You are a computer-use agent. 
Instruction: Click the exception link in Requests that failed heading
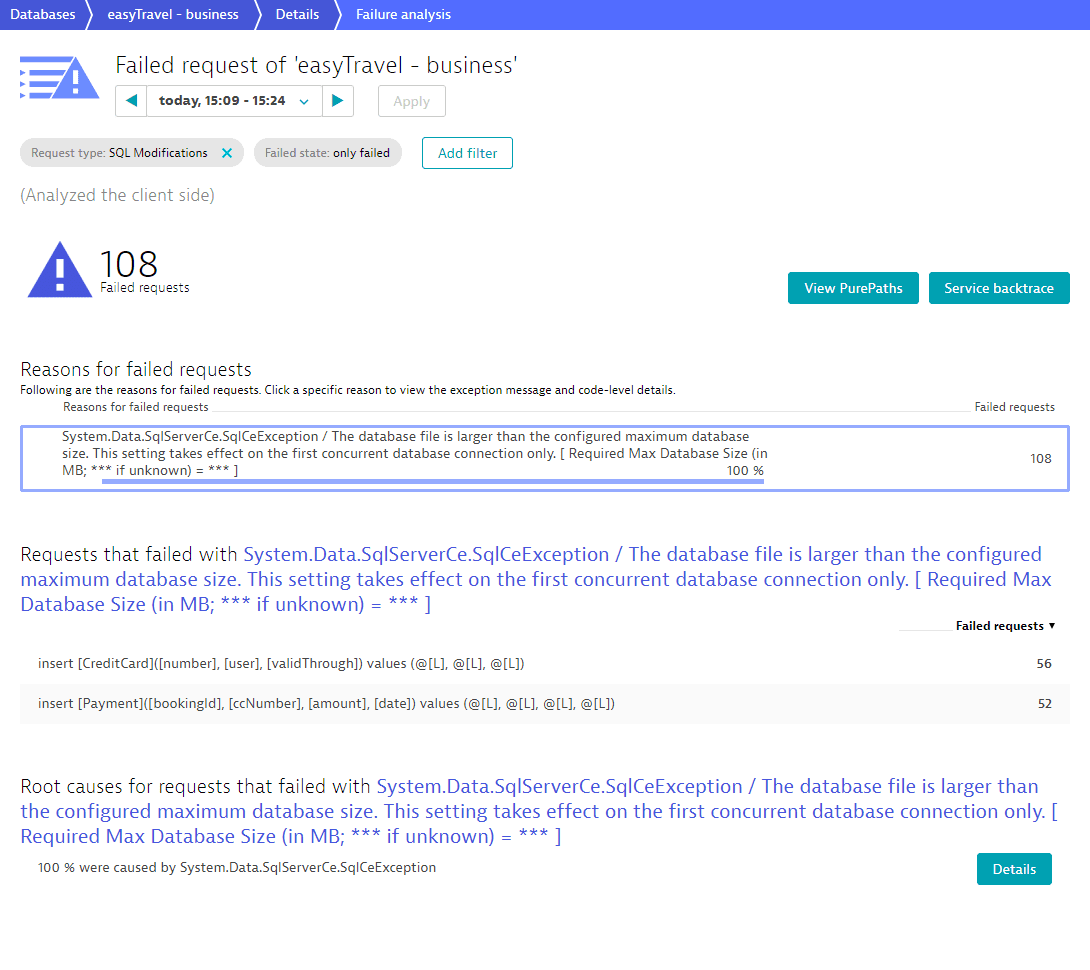tap(535, 579)
